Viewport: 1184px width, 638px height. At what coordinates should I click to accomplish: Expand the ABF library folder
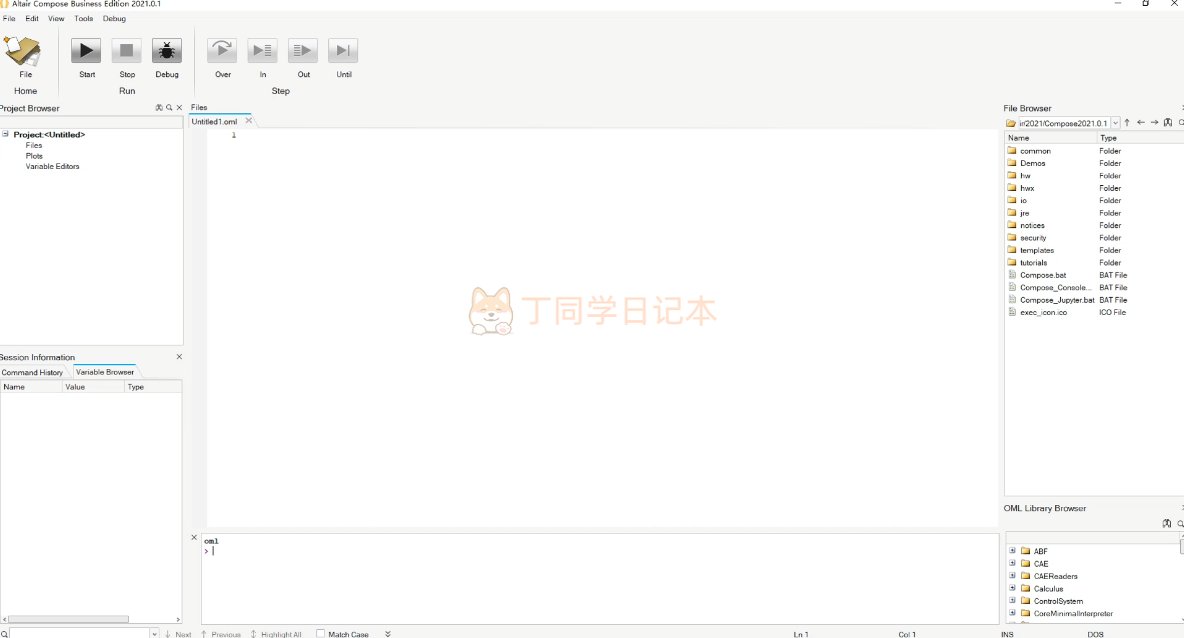1013,550
